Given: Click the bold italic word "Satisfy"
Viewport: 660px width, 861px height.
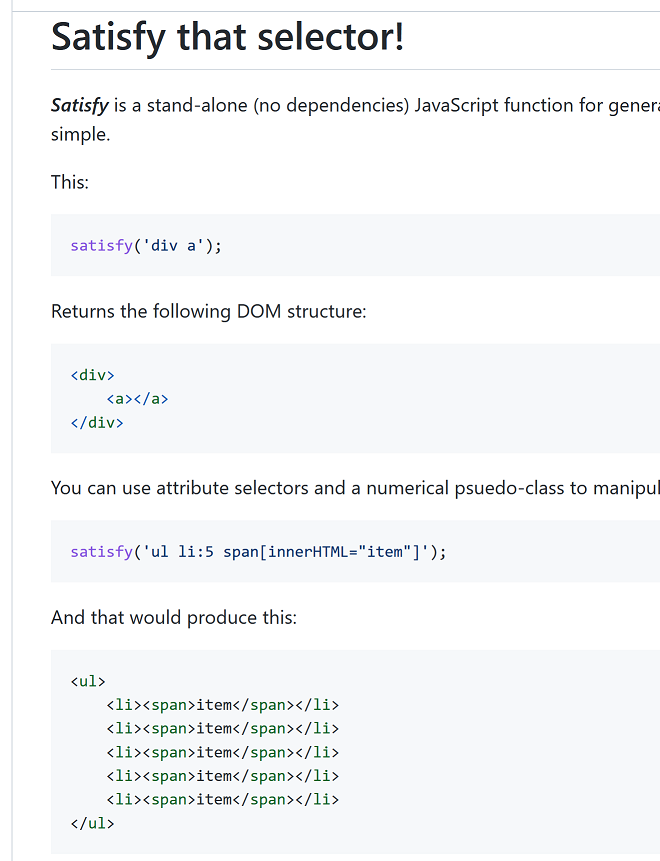Looking at the screenshot, I should tap(79, 105).
